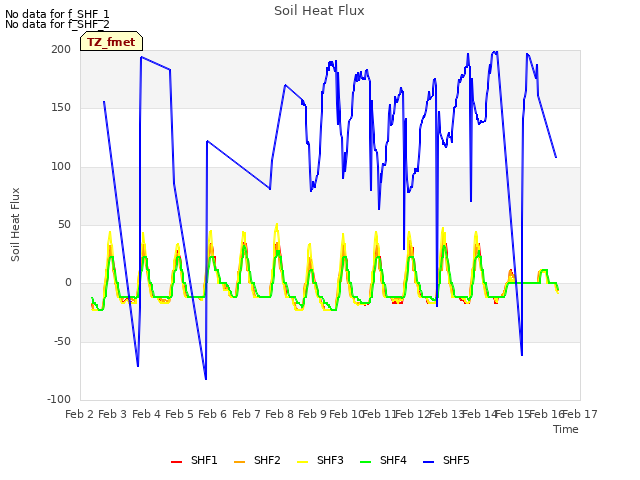The width and height of the screenshot is (640, 480).
Task: Click the TZ_fmet annotation label
Action: pos(111,42)
